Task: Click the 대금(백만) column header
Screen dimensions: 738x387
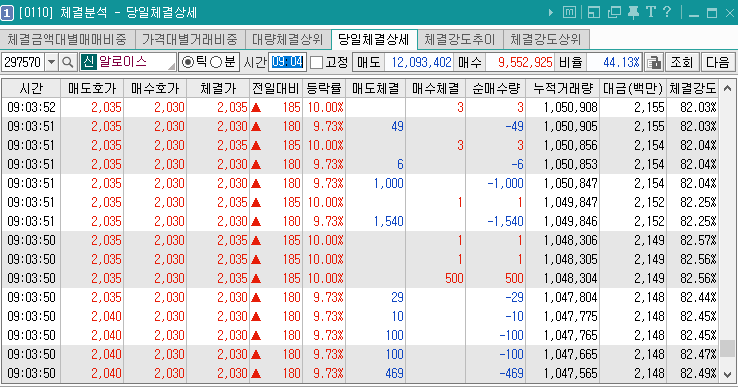Action: tap(633, 88)
